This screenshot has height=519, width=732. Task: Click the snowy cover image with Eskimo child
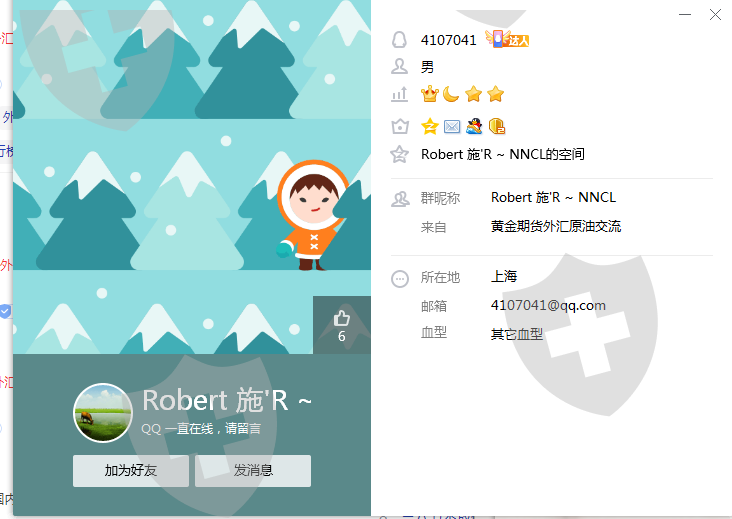[x=191, y=177]
